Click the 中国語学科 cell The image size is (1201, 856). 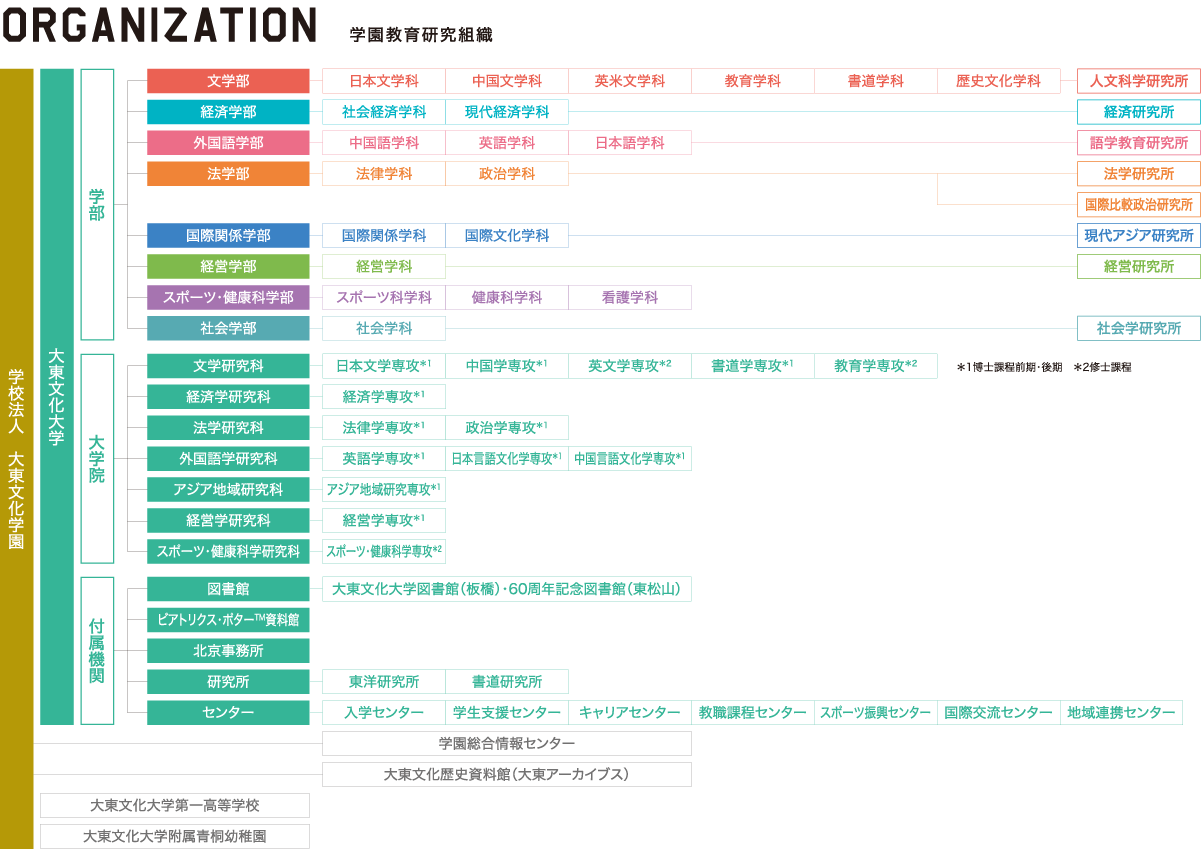(384, 143)
